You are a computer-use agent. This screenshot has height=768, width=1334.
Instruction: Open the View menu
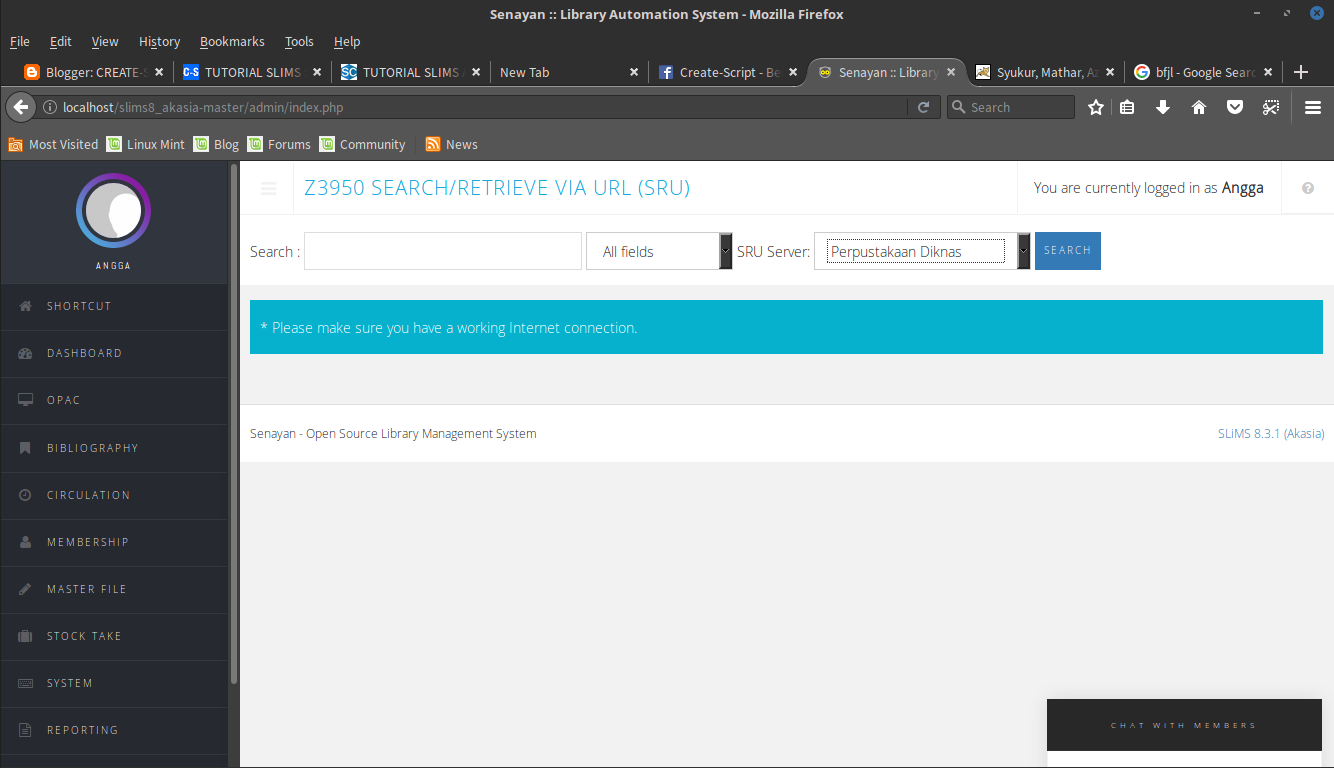[105, 41]
